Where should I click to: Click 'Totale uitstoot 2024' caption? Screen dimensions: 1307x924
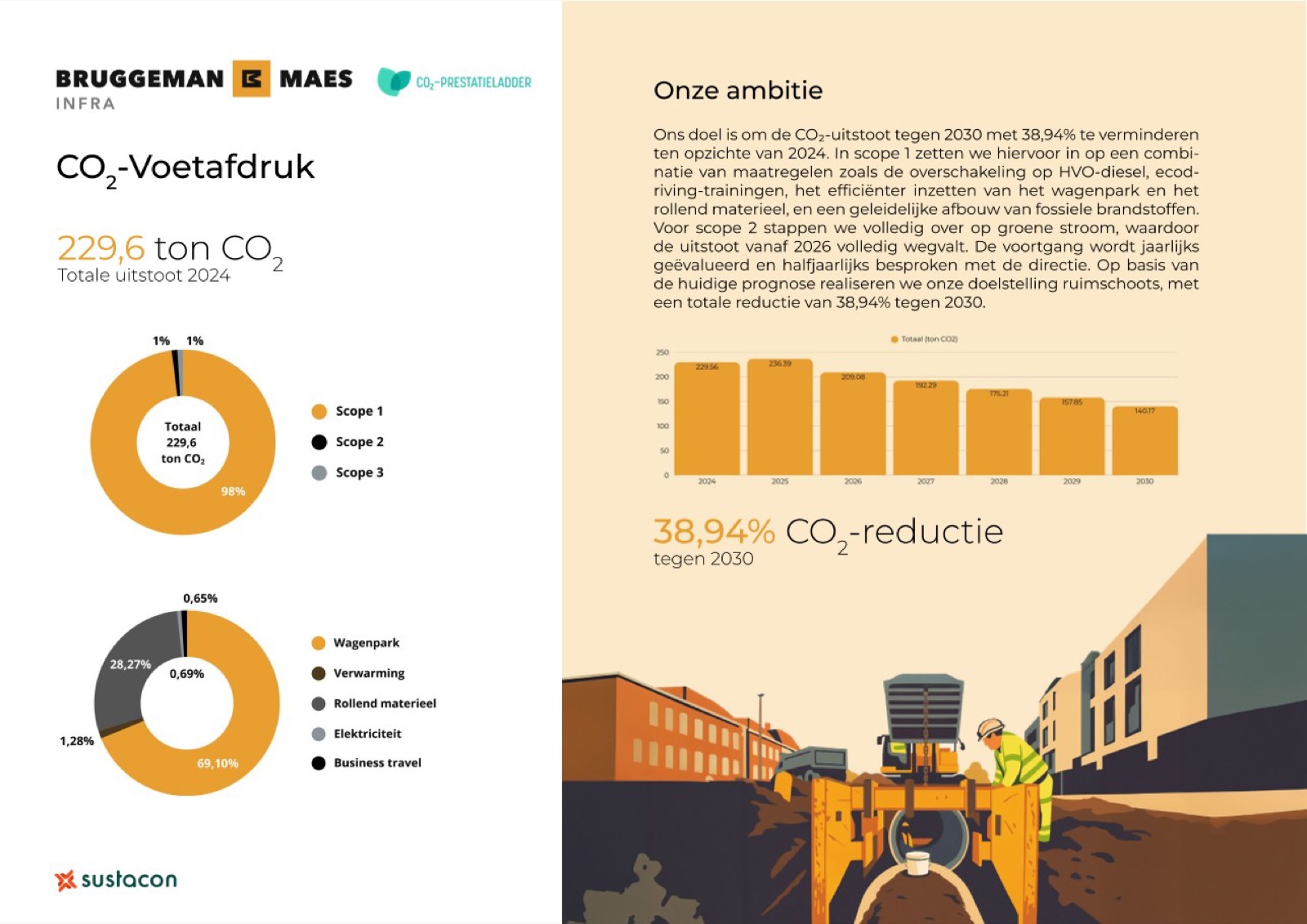coord(144,275)
